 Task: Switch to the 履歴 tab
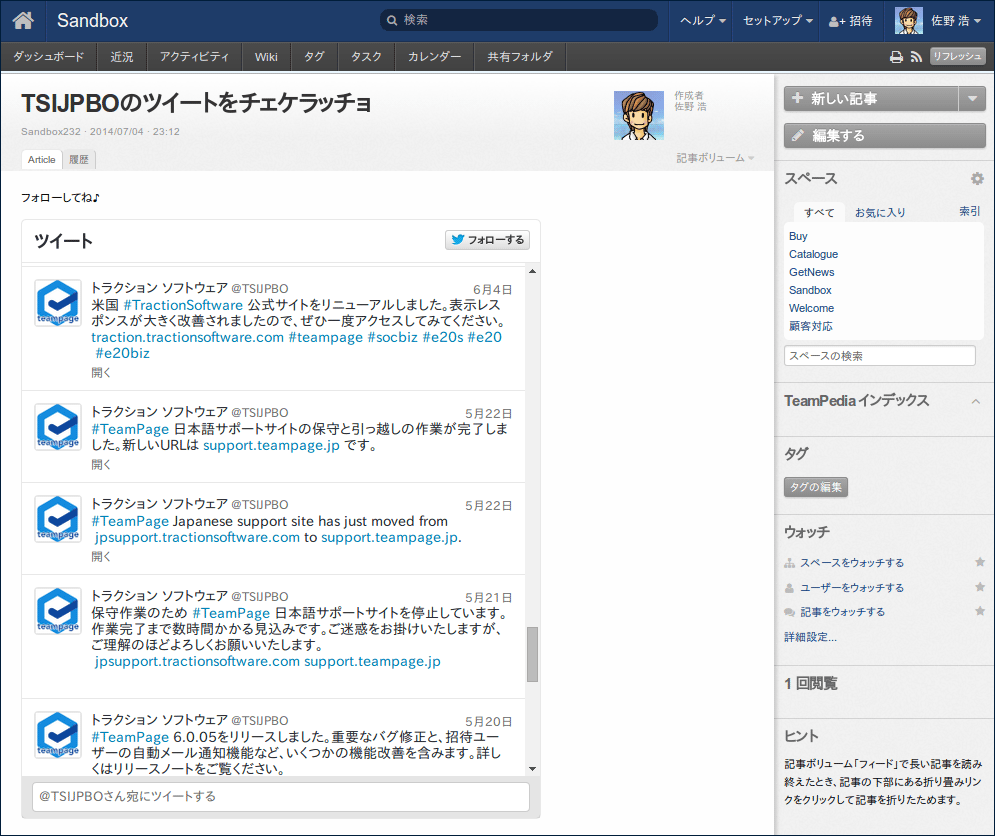click(x=79, y=159)
